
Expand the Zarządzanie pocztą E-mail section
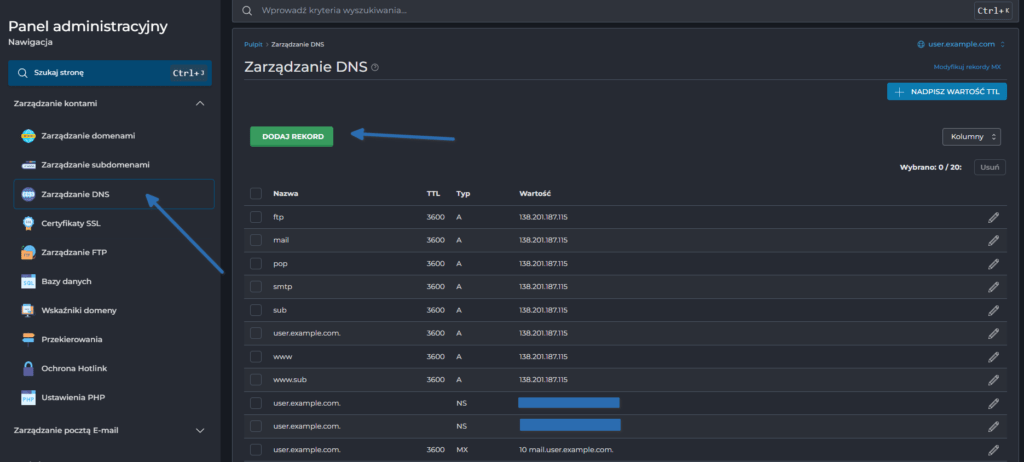(x=200, y=430)
